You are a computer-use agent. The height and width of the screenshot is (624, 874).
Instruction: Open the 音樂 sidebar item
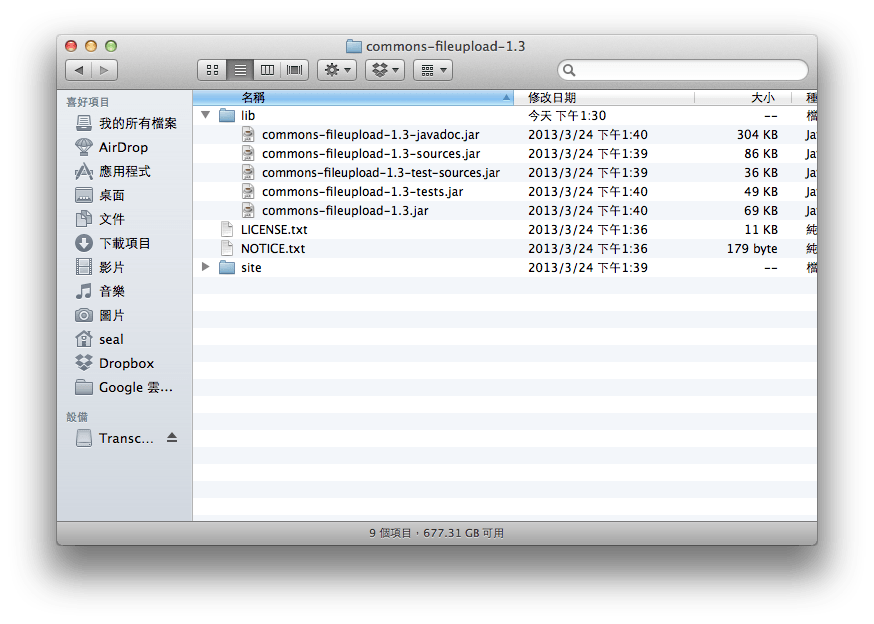click(110, 291)
